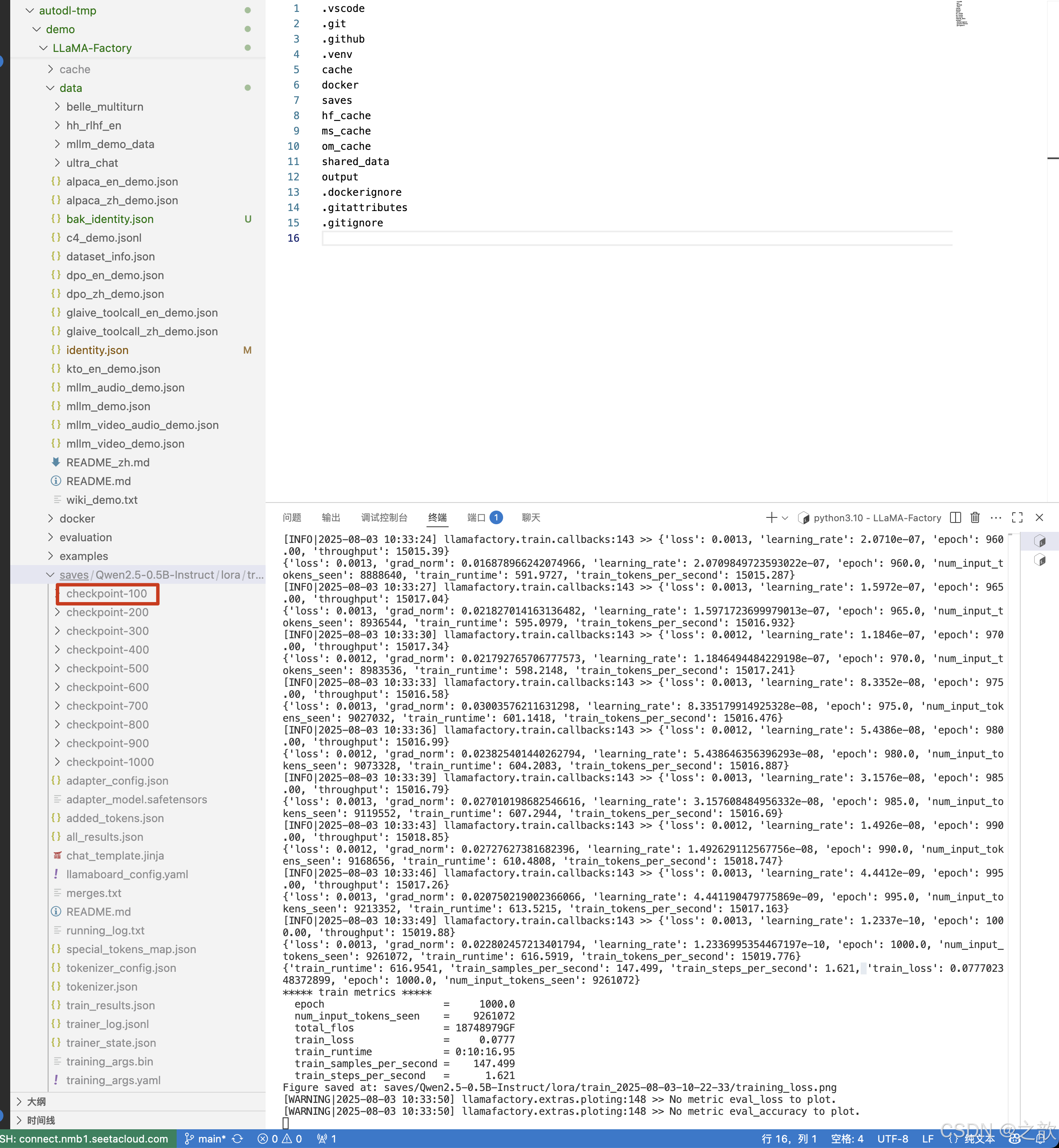Viewport: 1059px width, 1148px height.
Task: Expand the ultra_chat folder
Action: coord(57,163)
